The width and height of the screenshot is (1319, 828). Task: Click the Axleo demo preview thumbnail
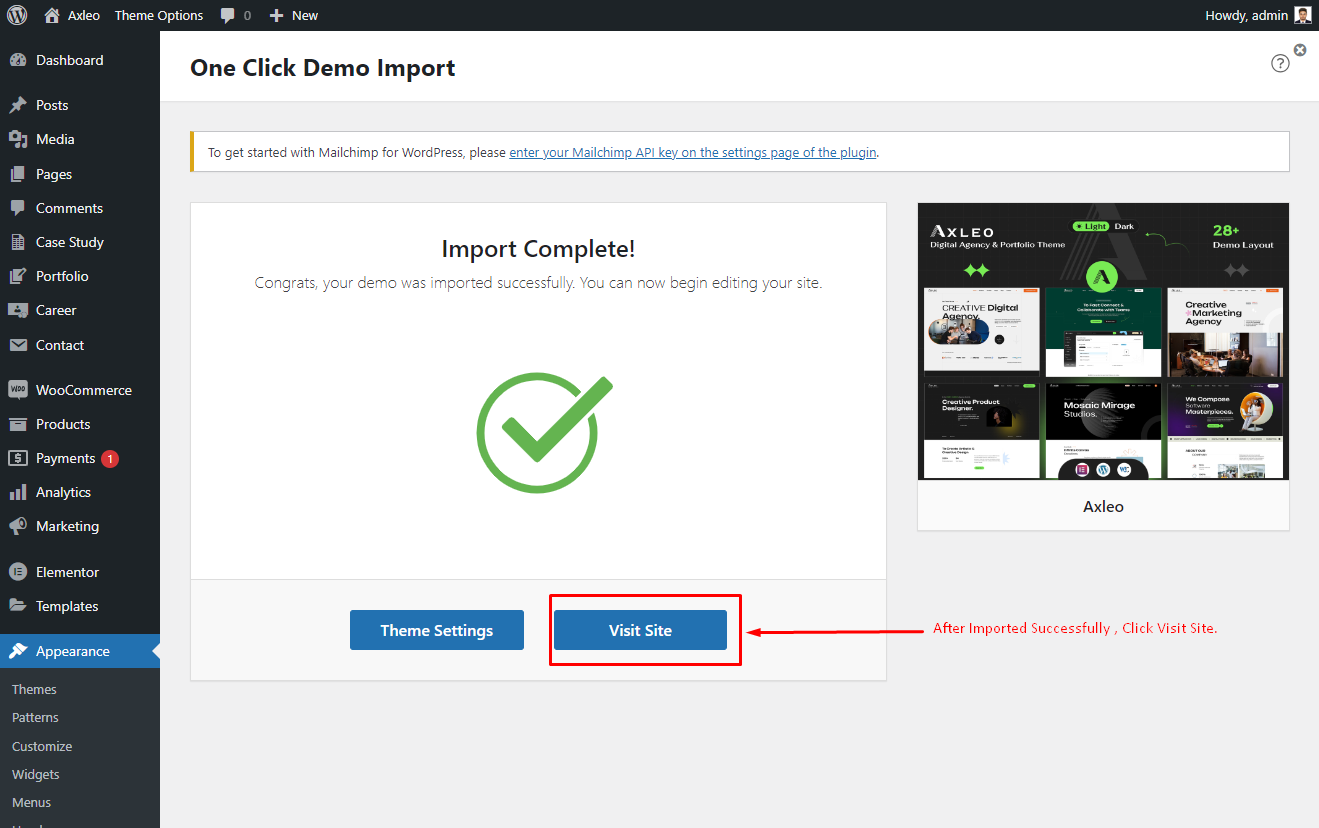1103,342
